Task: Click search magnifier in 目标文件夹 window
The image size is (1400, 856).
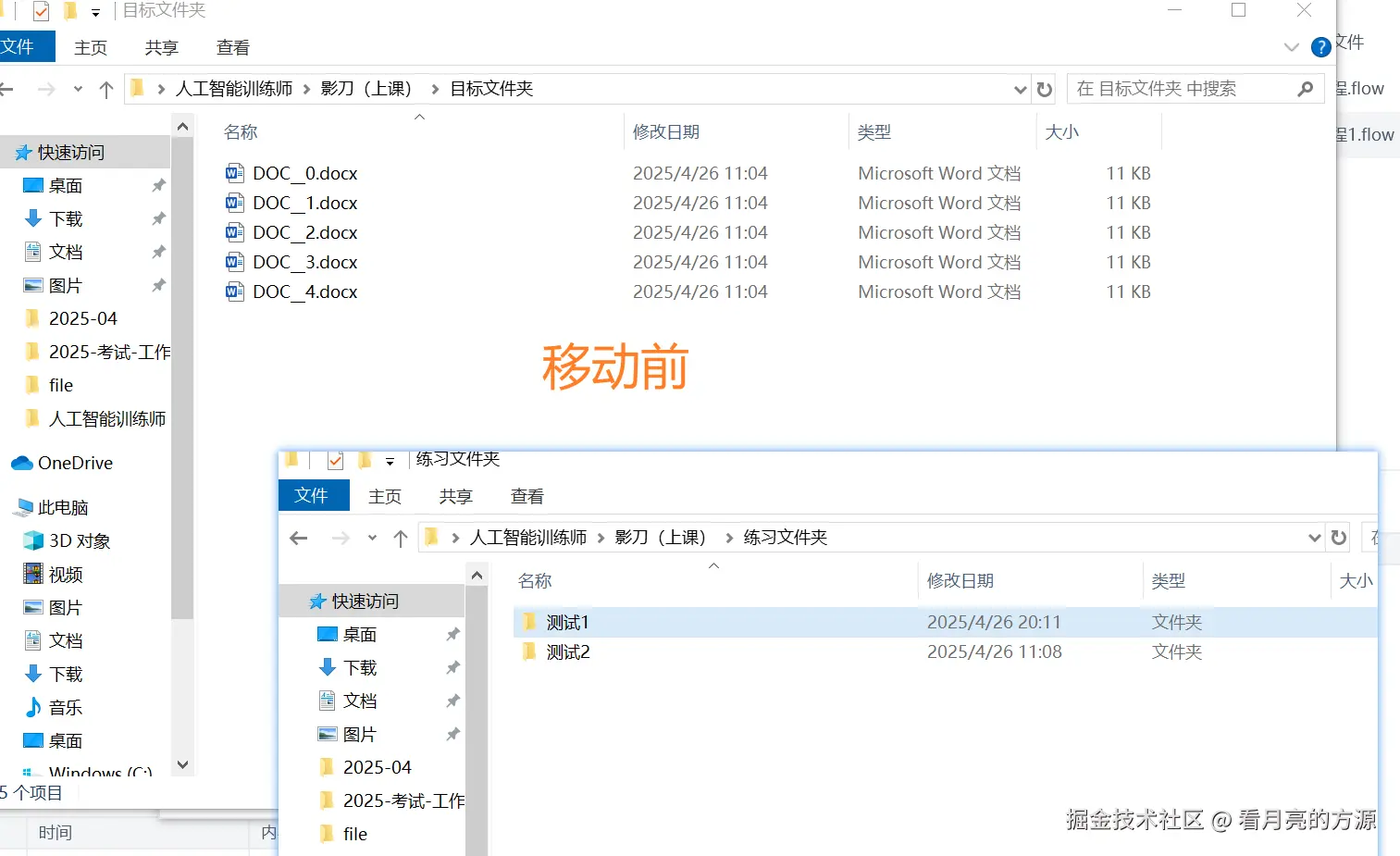Action: pos(1306,89)
